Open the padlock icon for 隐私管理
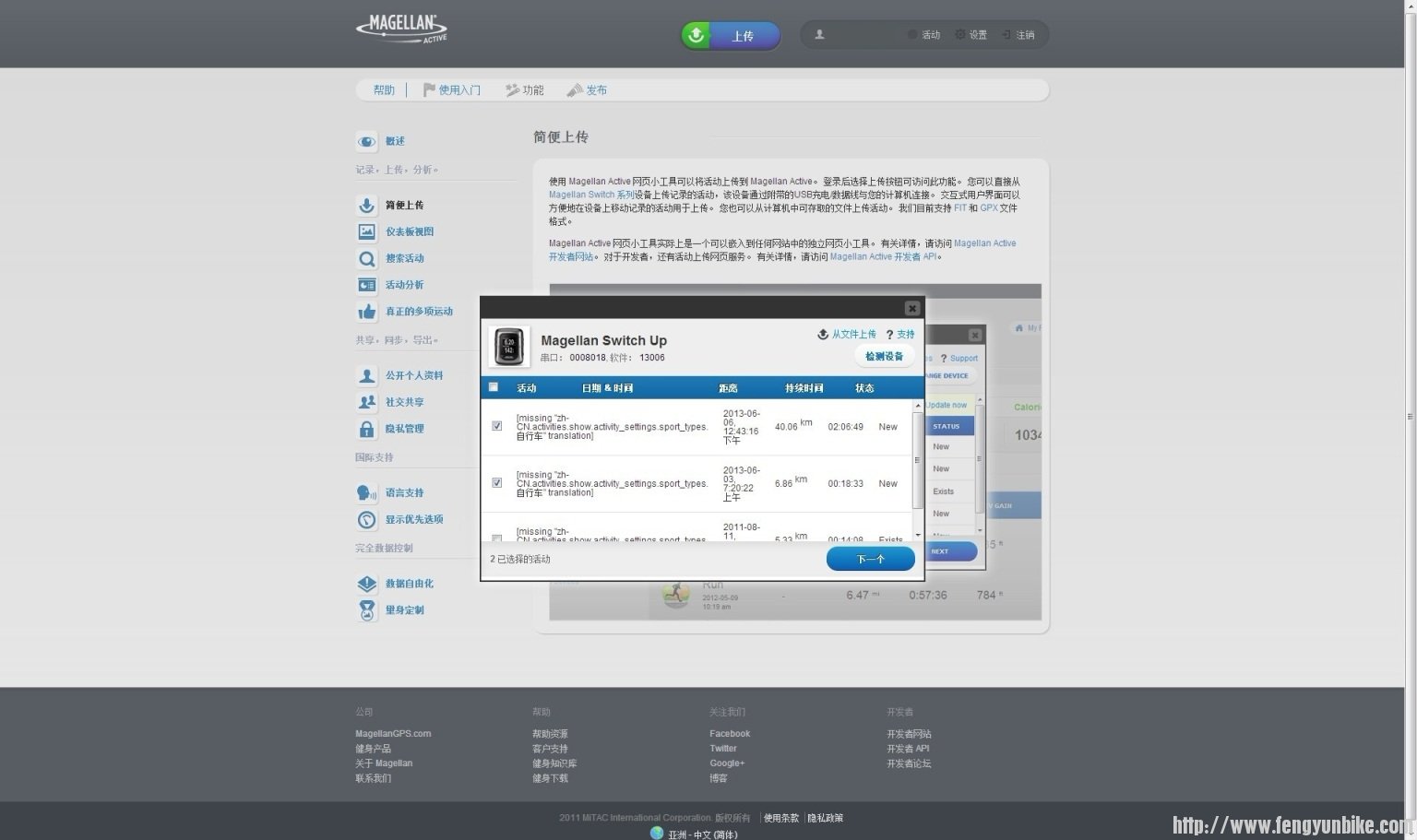Image resolution: width=1417 pixels, height=840 pixels. point(367,430)
